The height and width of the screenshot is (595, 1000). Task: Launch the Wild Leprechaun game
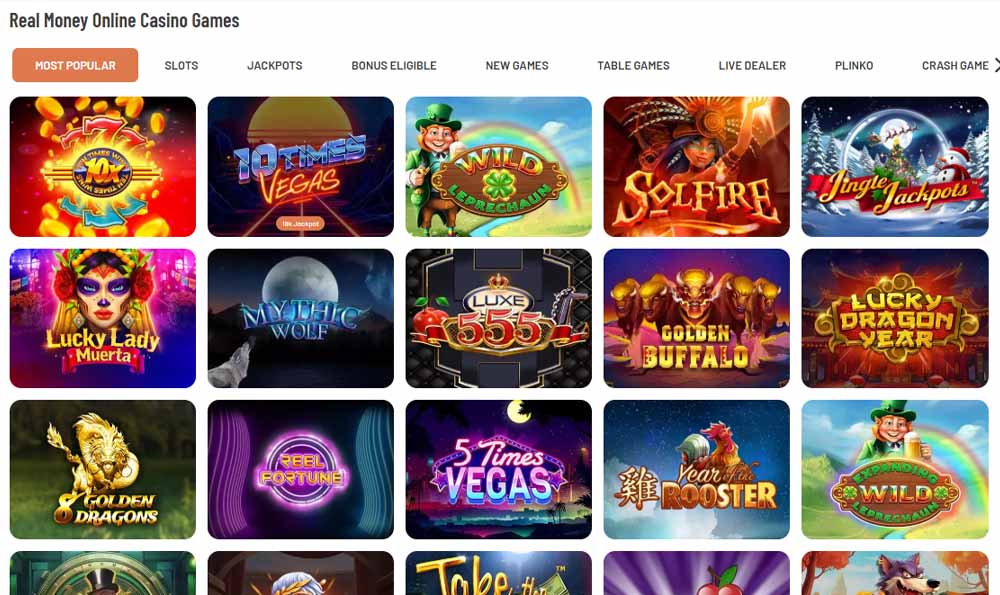click(499, 166)
